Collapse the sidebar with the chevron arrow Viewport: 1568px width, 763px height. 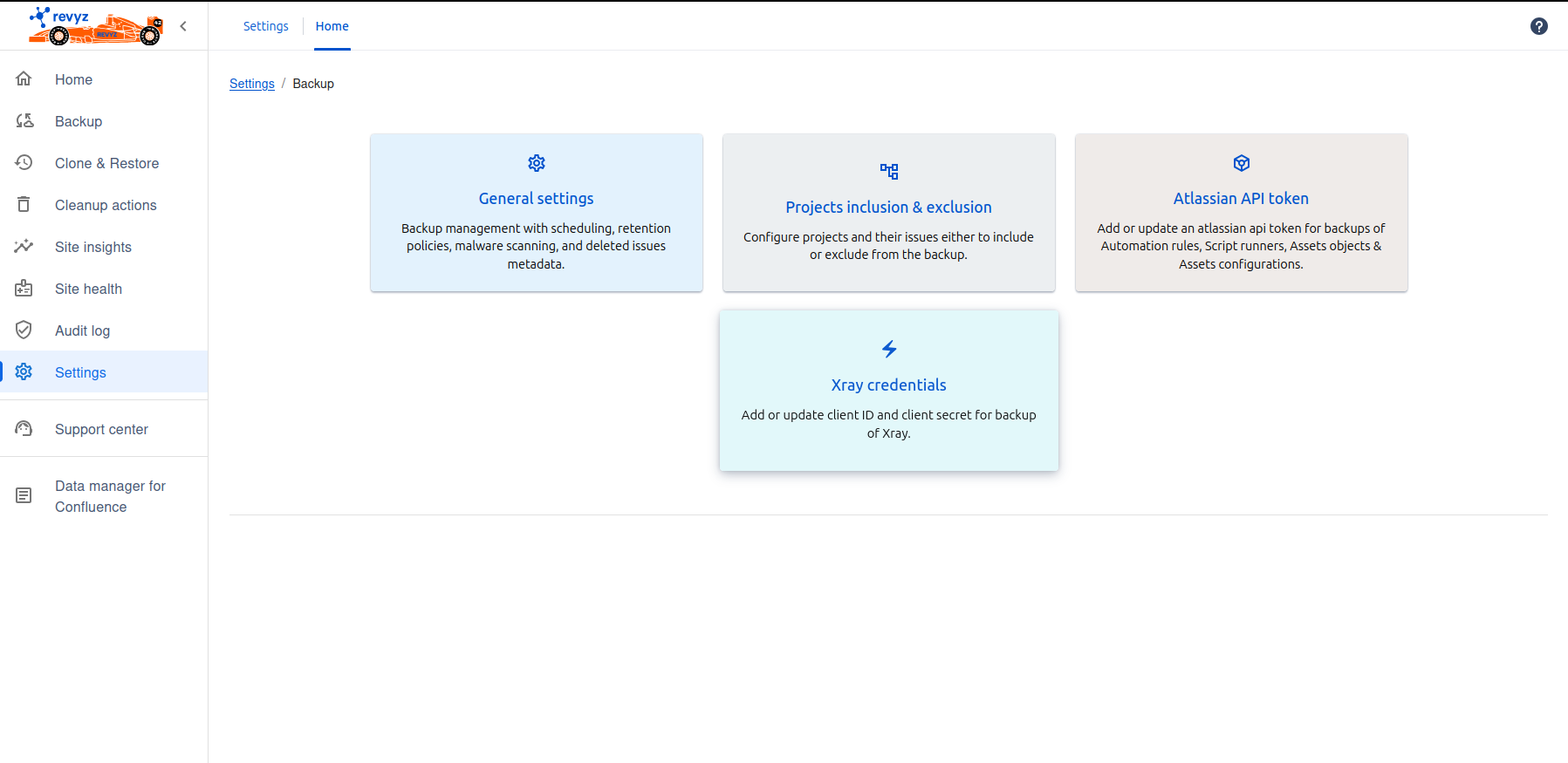pos(183,26)
